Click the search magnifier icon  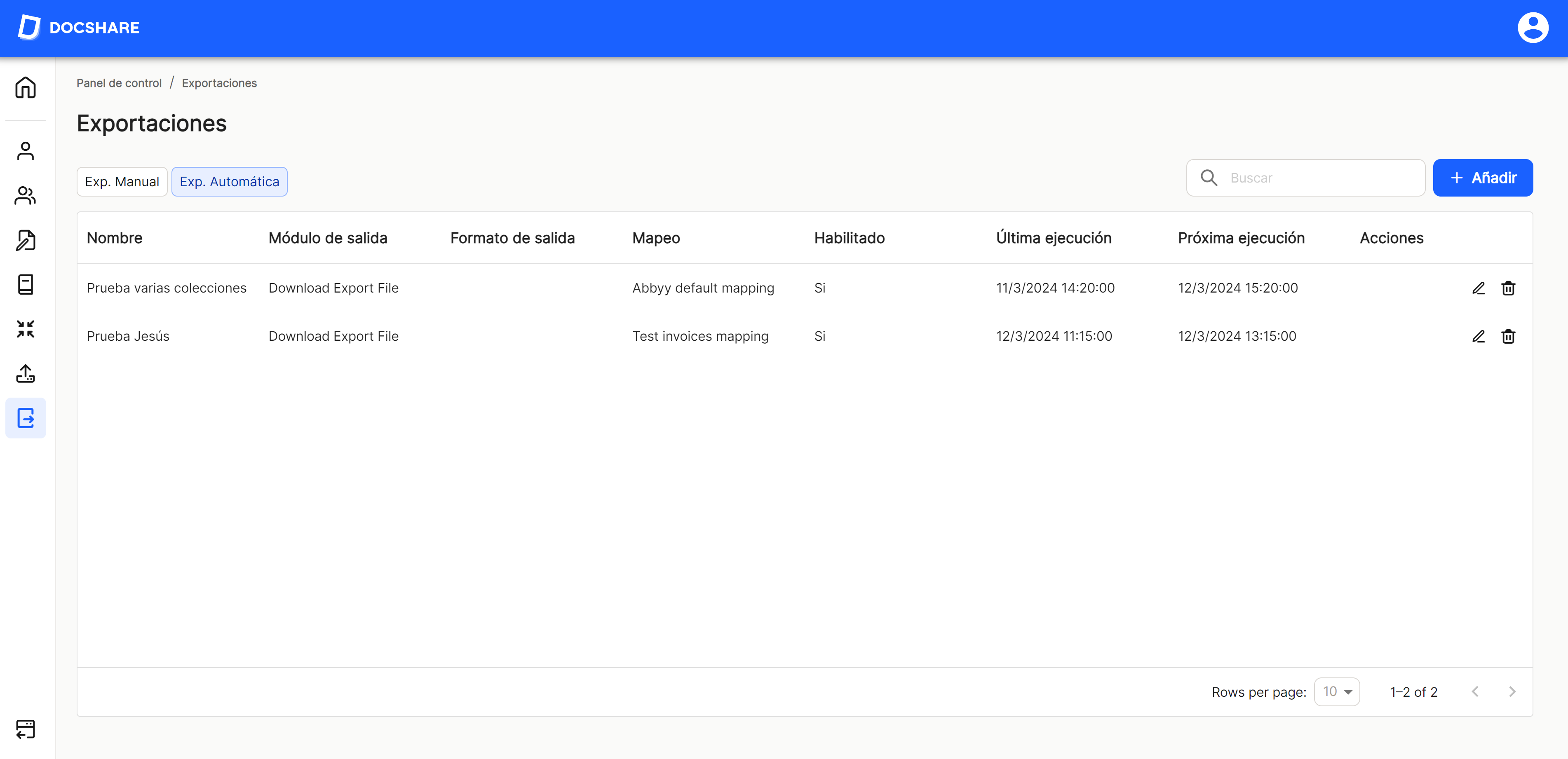click(1209, 178)
